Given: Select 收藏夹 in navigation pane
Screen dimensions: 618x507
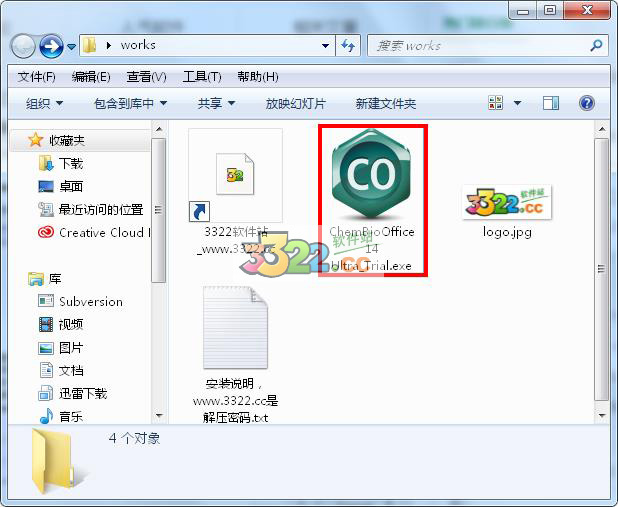Looking at the screenshot, I should (67, 140).
